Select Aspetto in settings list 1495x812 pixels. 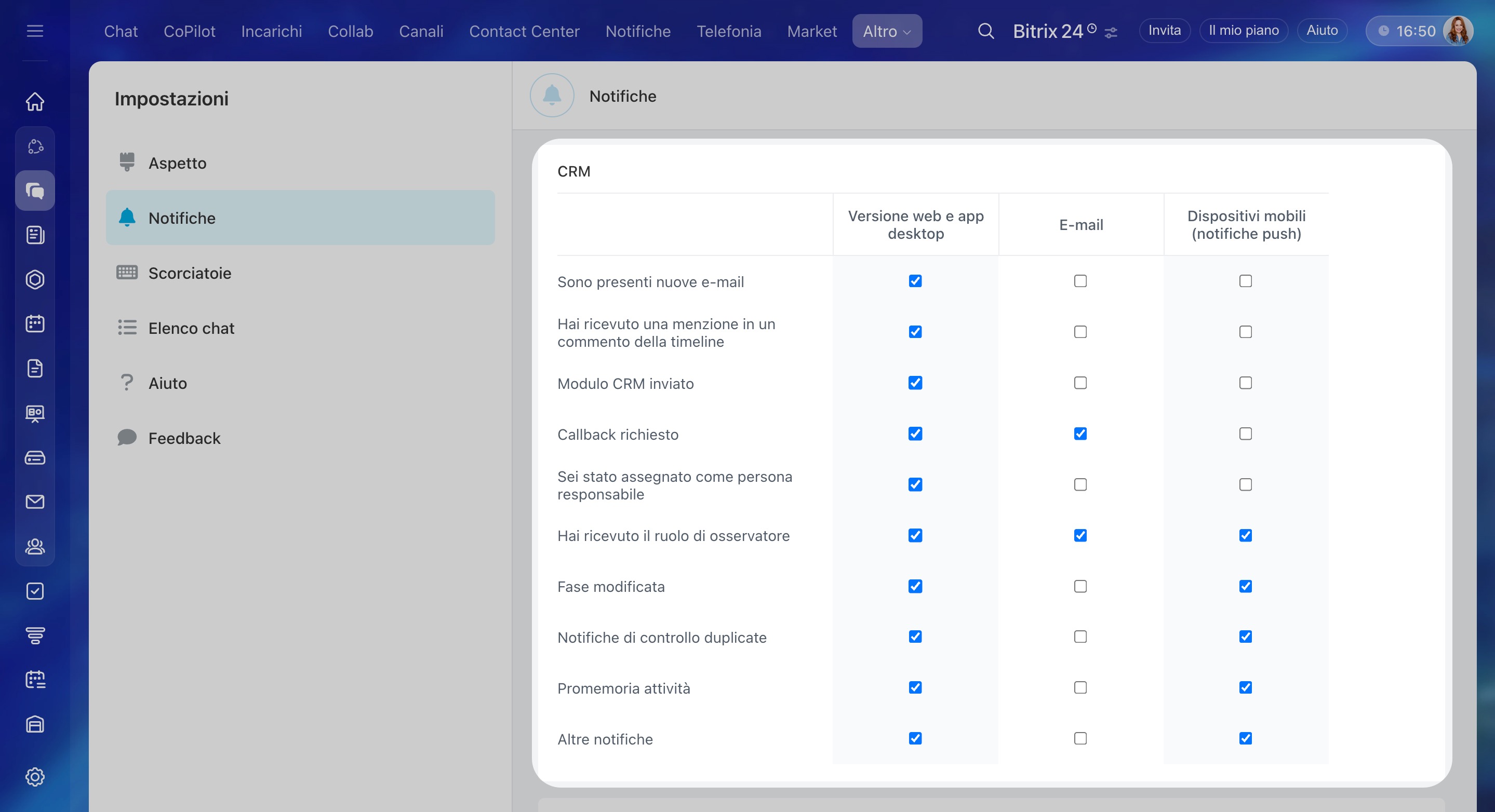pos(177,163)
